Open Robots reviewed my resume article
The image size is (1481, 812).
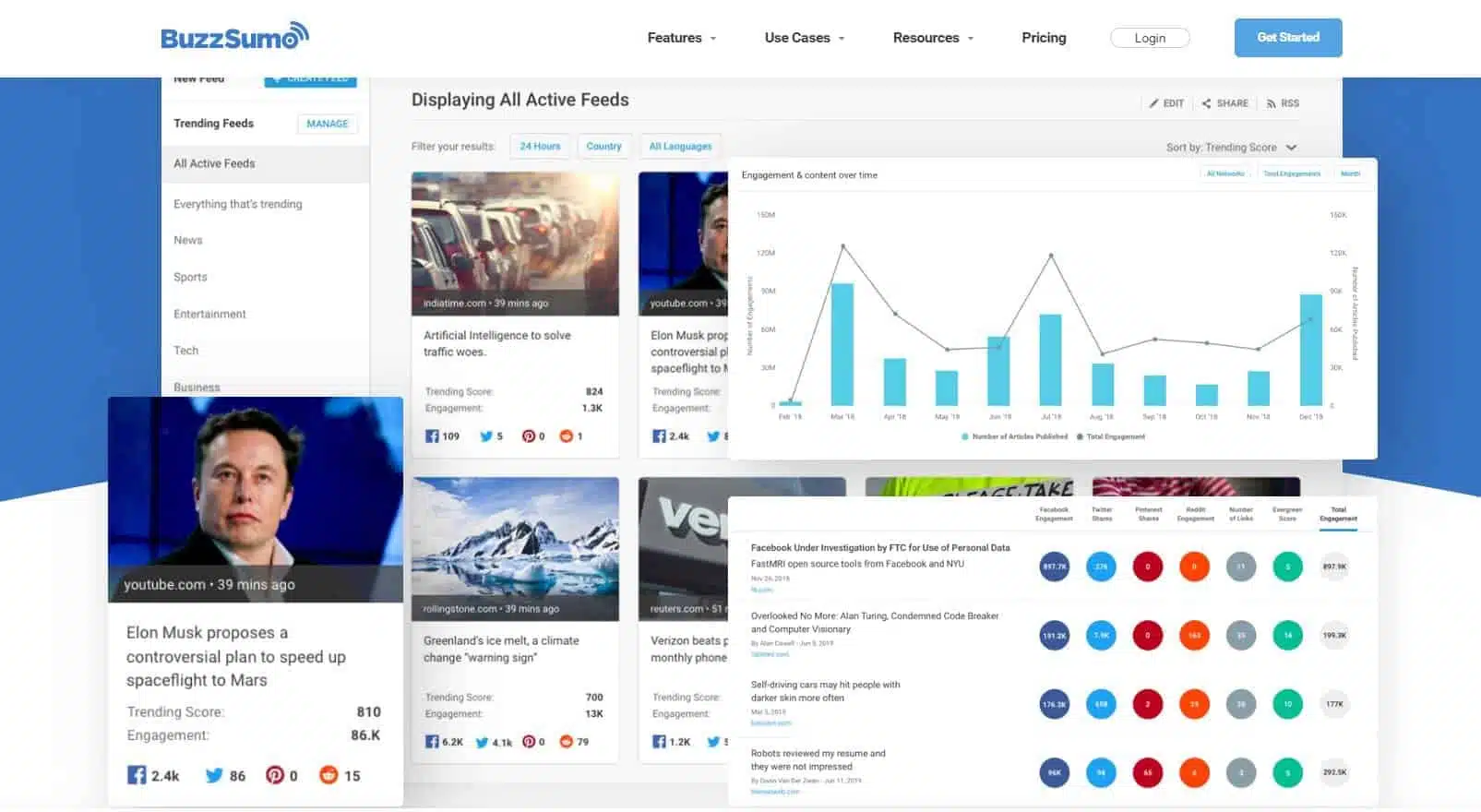(818, 759)
